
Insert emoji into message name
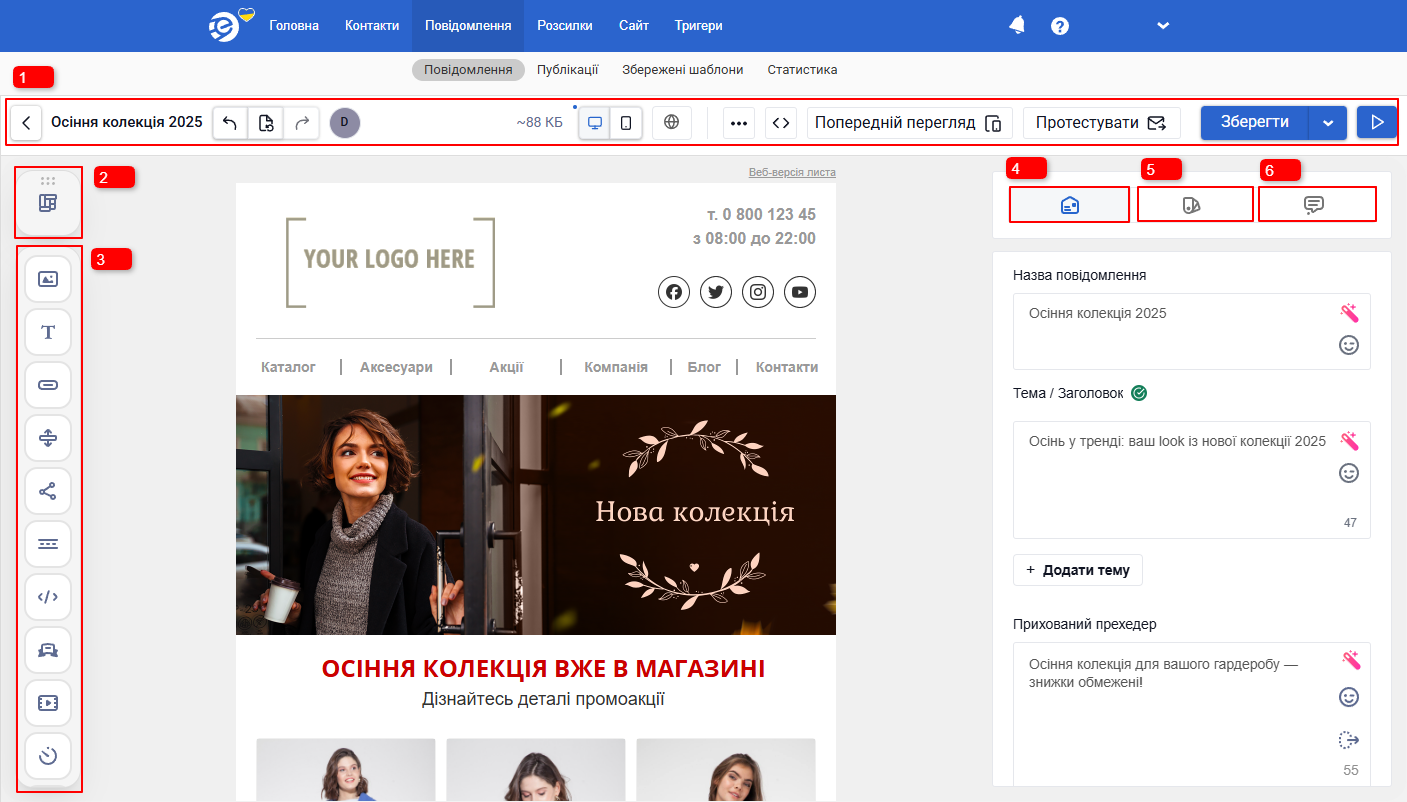1349,345
